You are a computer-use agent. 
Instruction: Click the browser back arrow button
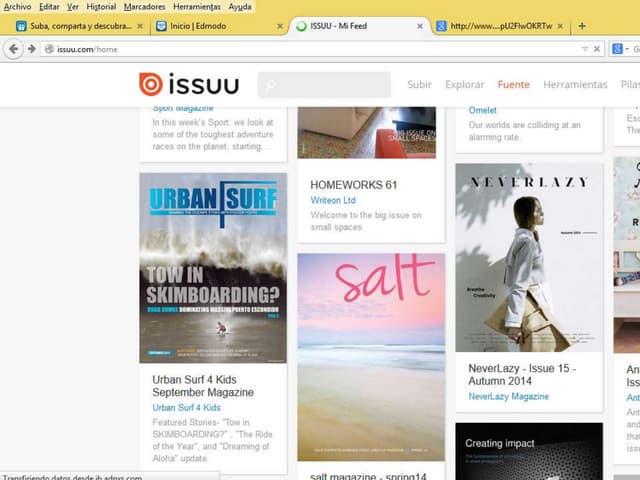(x=14, y=48)
